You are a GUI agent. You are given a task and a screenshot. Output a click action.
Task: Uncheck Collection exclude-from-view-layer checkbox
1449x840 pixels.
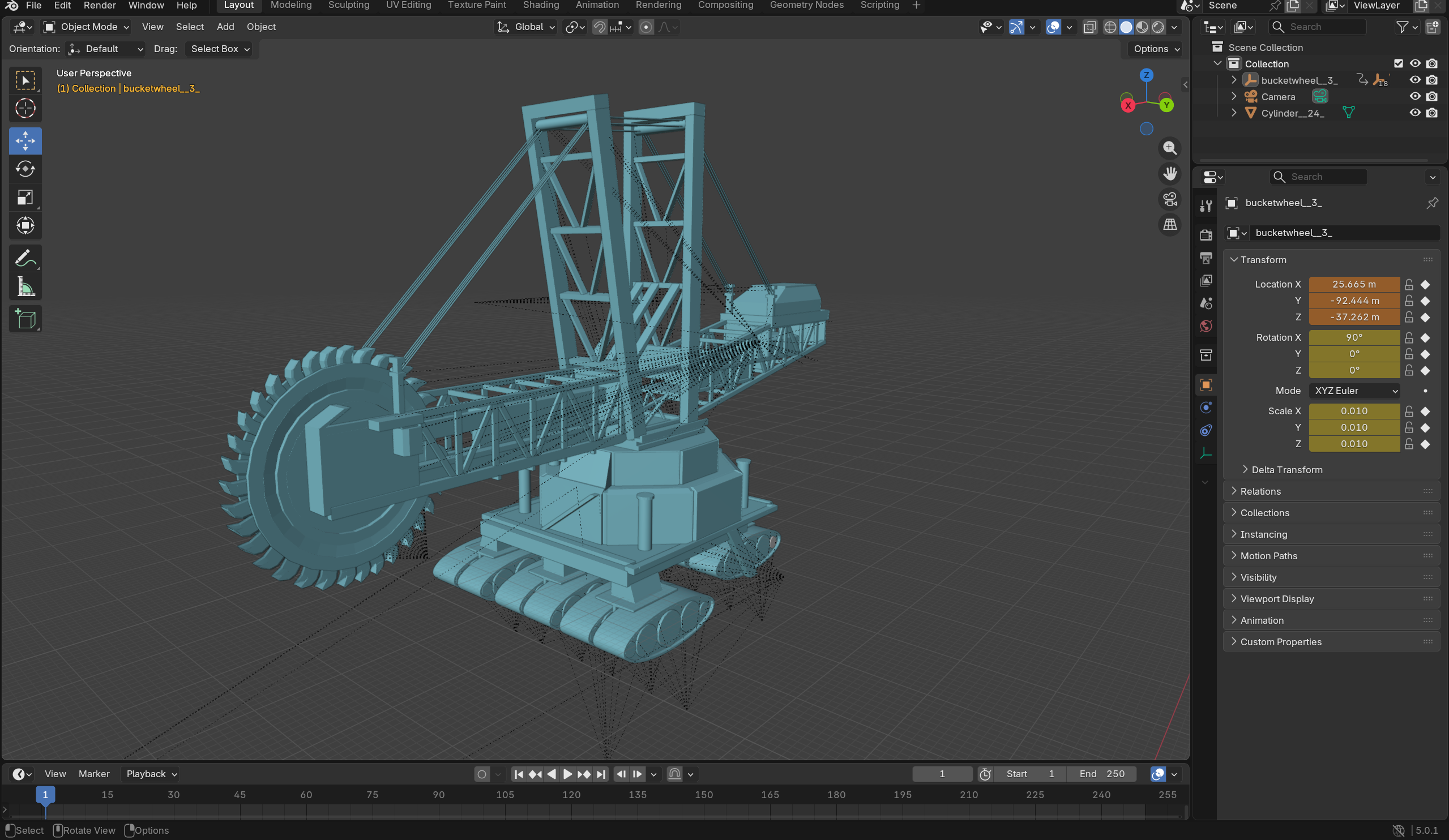click(x=1398, y=64)
